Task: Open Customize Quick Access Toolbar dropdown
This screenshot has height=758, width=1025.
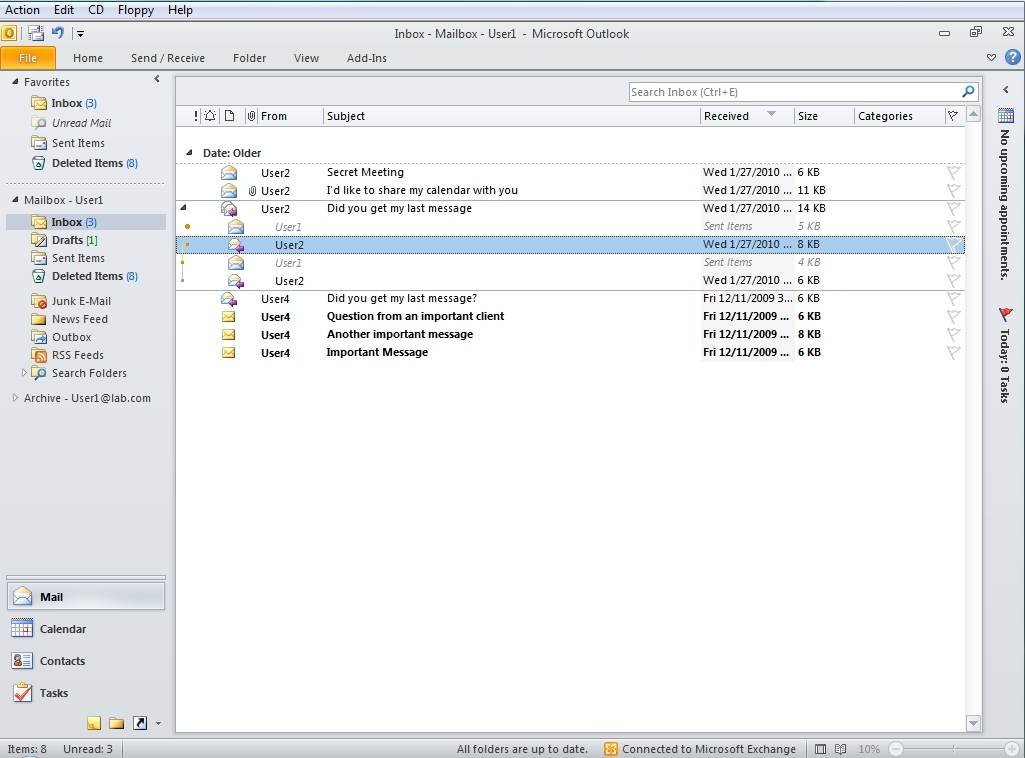Action: pyautogui.click(x=80, y=34)
